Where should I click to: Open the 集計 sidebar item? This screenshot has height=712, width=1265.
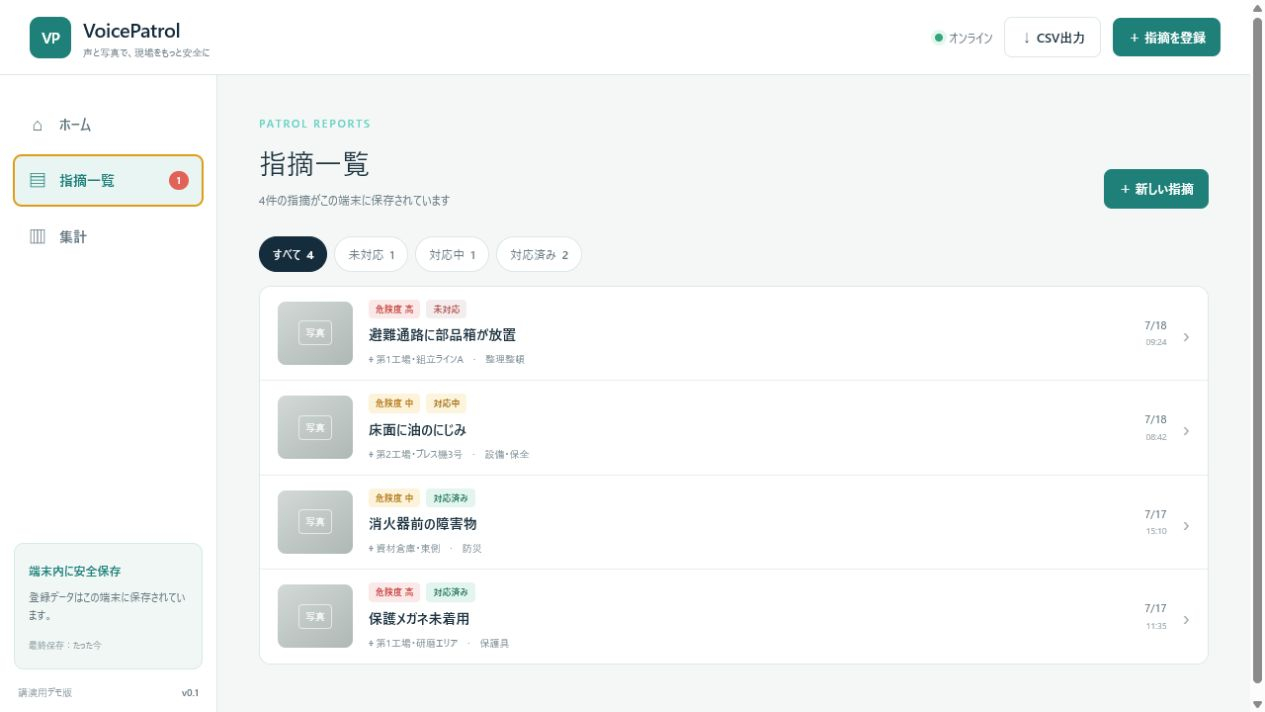point(108,237)
